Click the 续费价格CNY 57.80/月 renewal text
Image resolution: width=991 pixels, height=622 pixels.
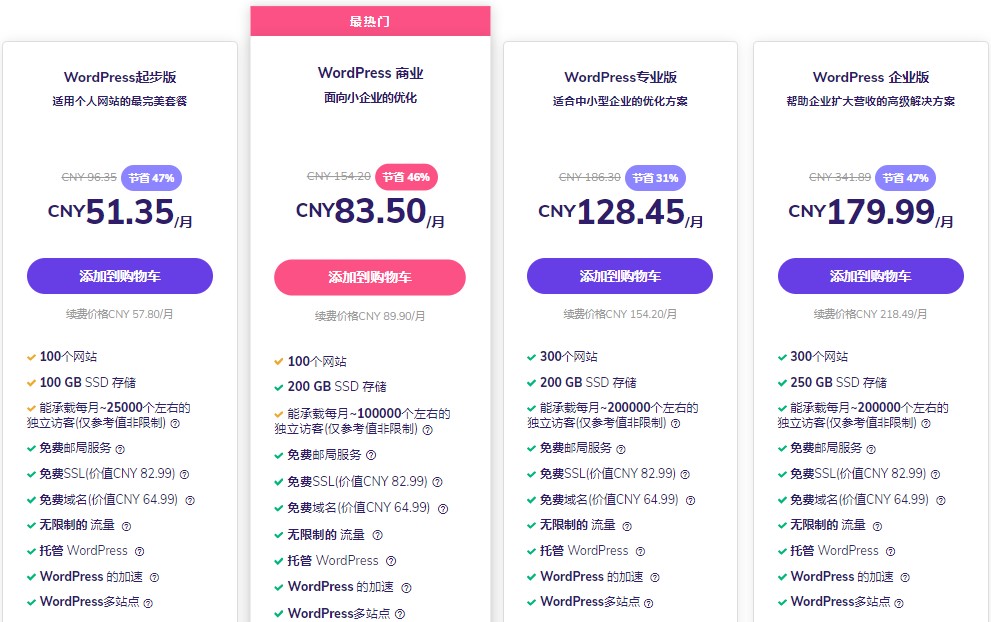point(120,313)
